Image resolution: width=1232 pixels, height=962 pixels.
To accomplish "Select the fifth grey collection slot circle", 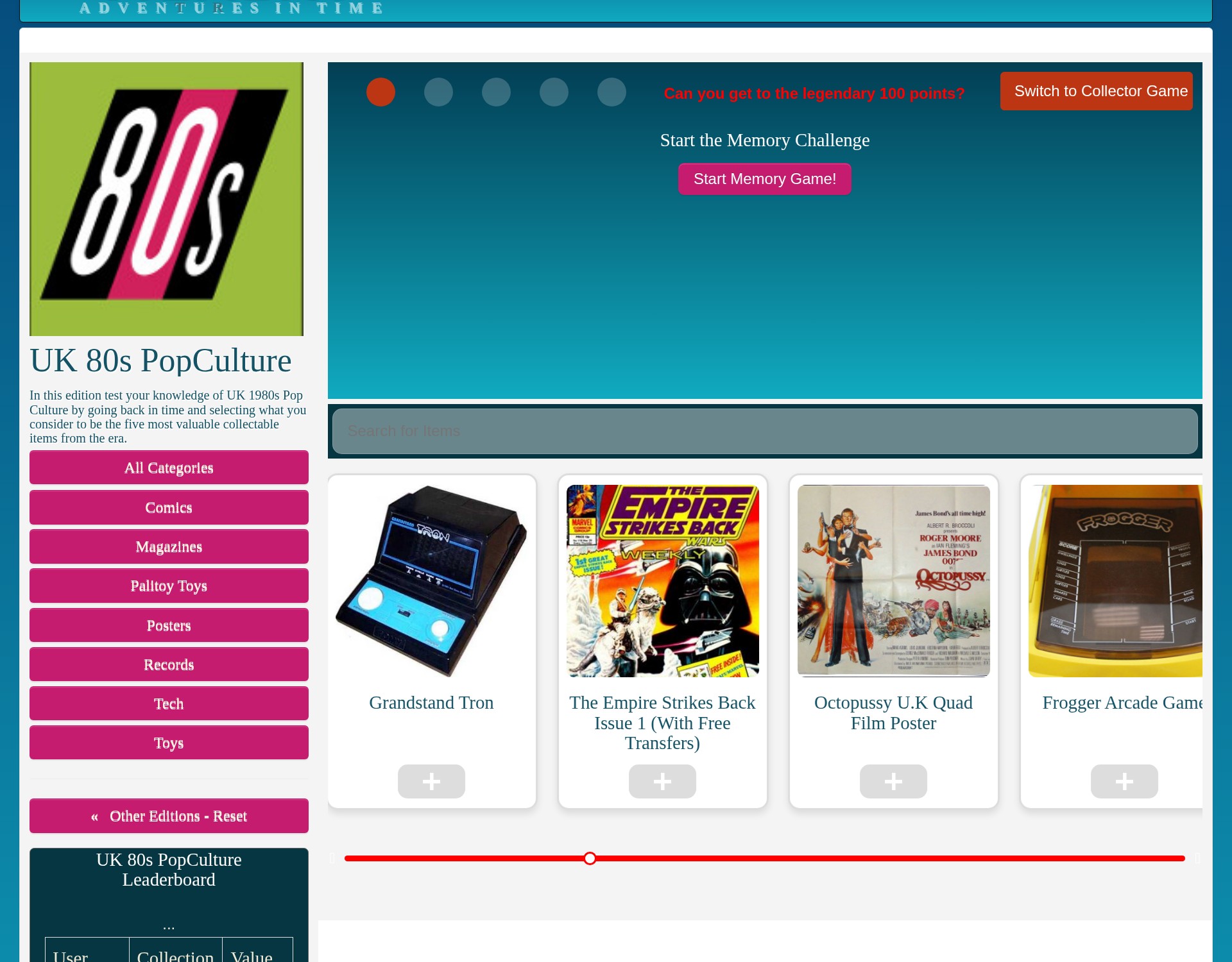I will [x=612, y=92].
